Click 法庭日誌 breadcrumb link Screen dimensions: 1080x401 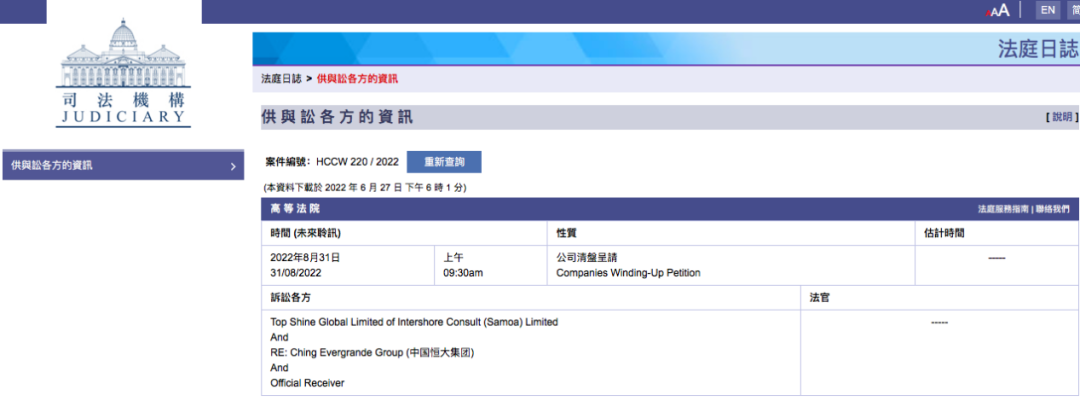point(281,78)
